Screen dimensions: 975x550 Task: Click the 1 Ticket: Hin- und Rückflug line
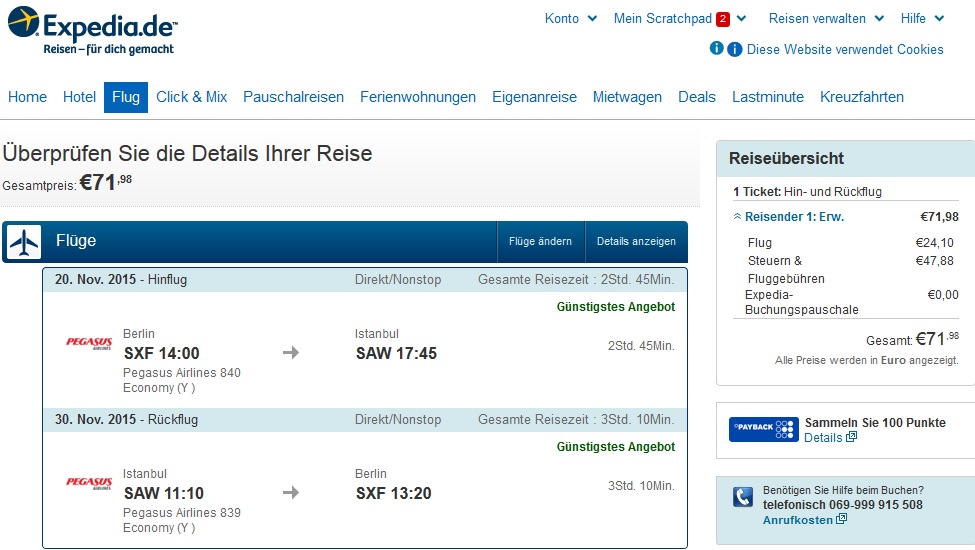807,191
